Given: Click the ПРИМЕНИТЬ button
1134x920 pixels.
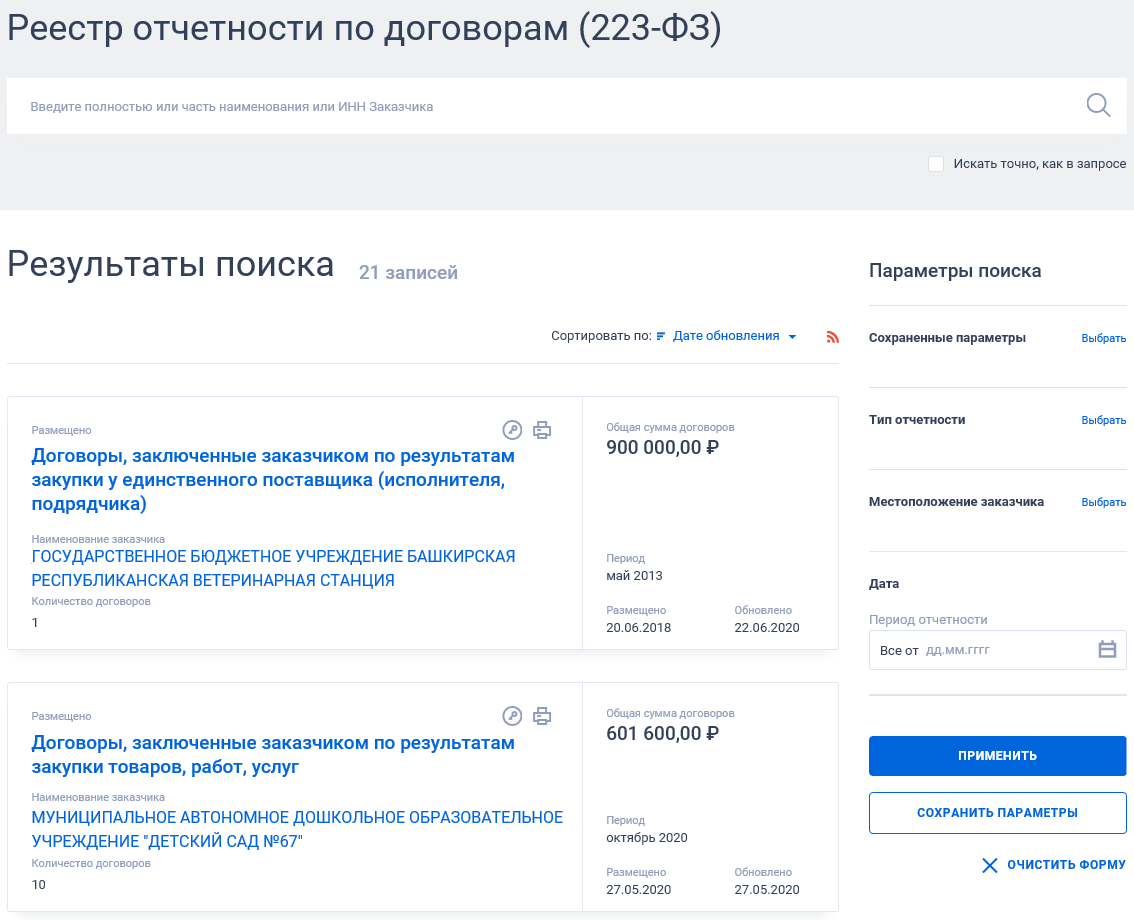Looking at the screenshot, I should coord(997,756).
